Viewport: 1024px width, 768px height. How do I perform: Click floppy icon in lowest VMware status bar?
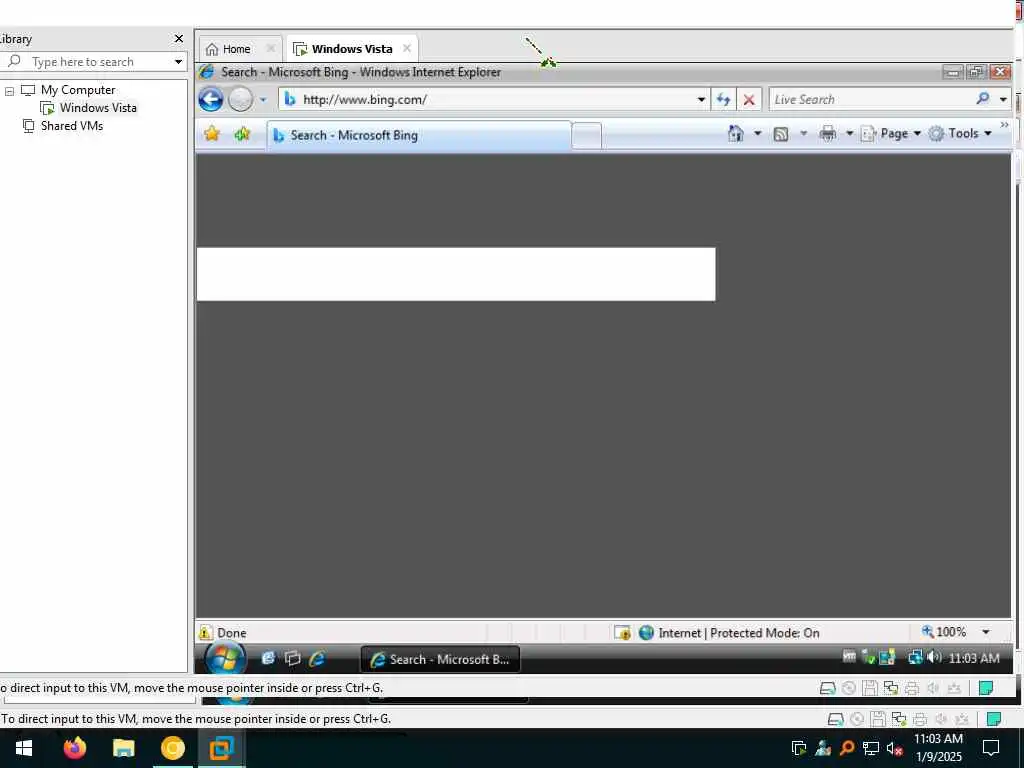(x=878, y=719)
